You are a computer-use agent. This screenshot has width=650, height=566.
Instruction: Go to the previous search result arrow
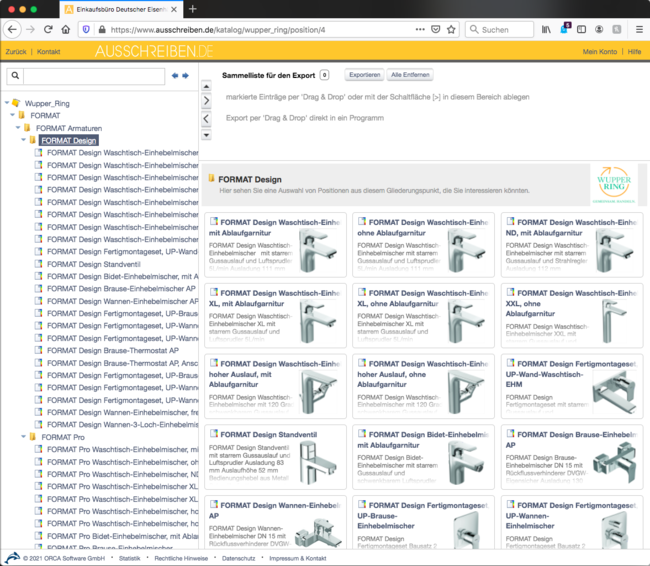[x=175, y=75]
